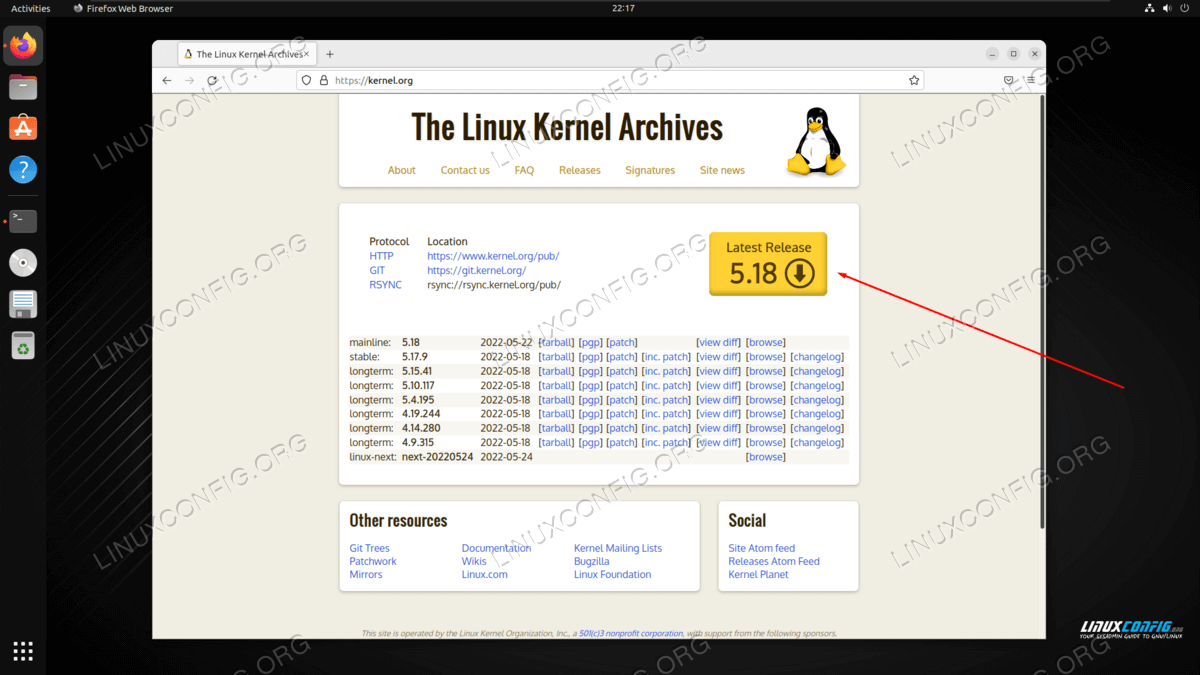The image size is (1200, 675).
Task: Open the About page link
Action: 401,170
